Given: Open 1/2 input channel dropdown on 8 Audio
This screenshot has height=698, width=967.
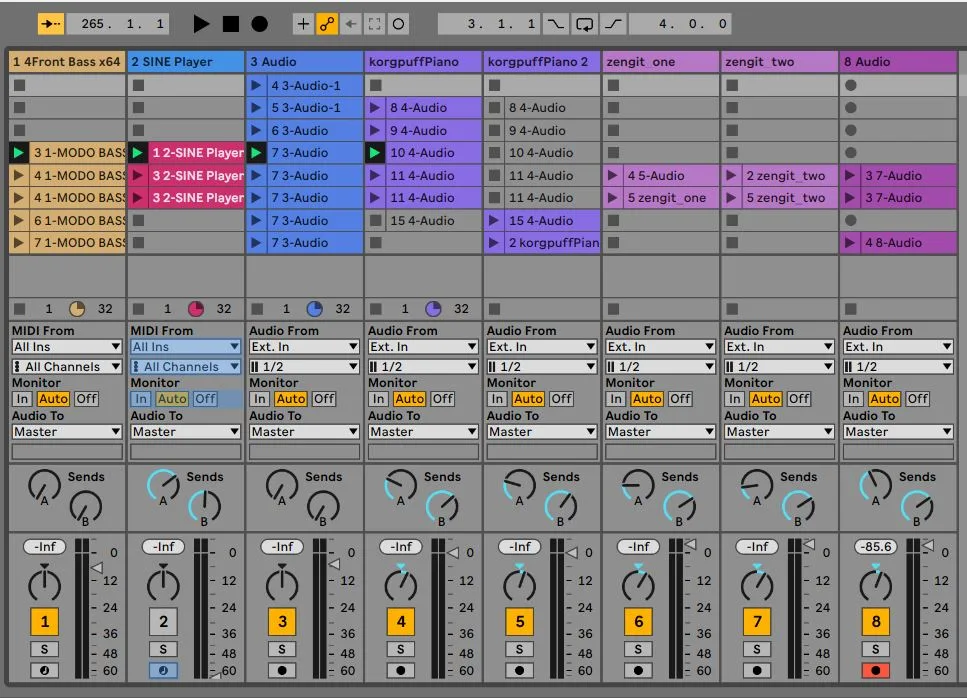Looking at the screenshot, I should click(898, 367).
